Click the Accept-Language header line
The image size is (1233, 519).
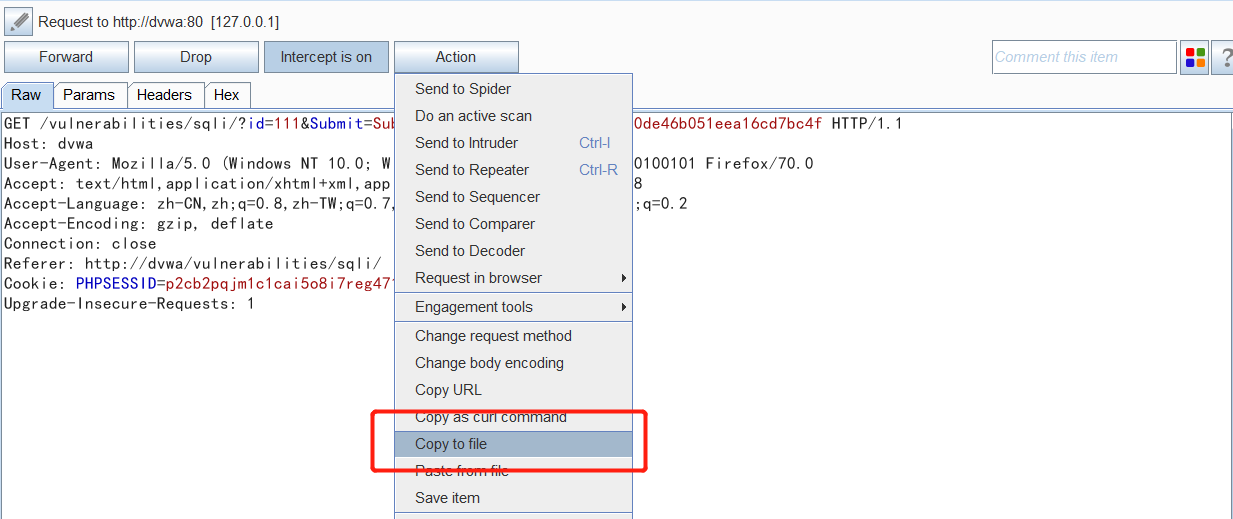199,204
